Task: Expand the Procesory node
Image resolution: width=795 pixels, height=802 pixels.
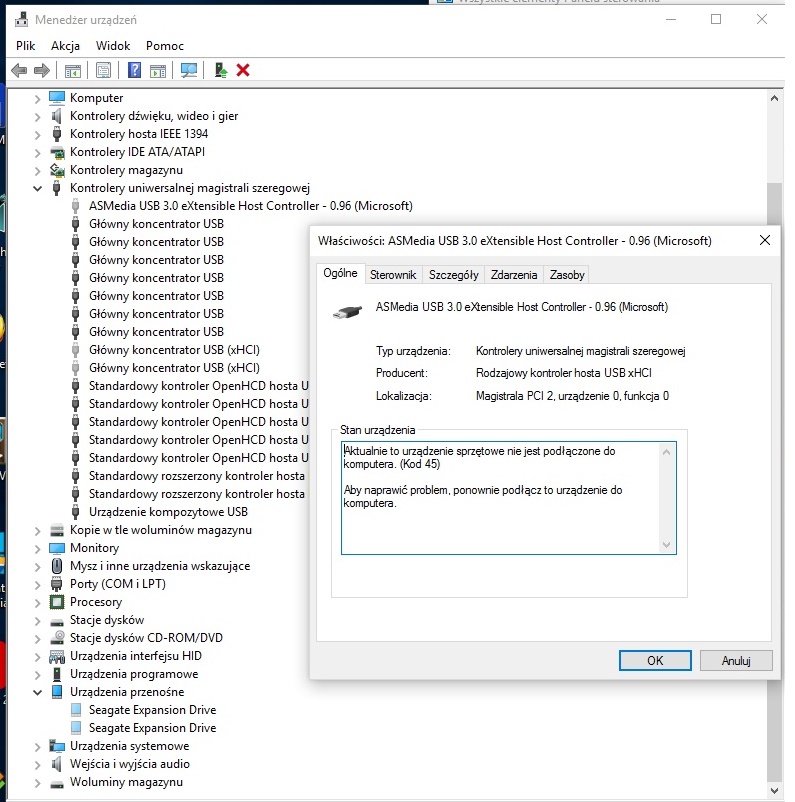Action: pos(37,603)
